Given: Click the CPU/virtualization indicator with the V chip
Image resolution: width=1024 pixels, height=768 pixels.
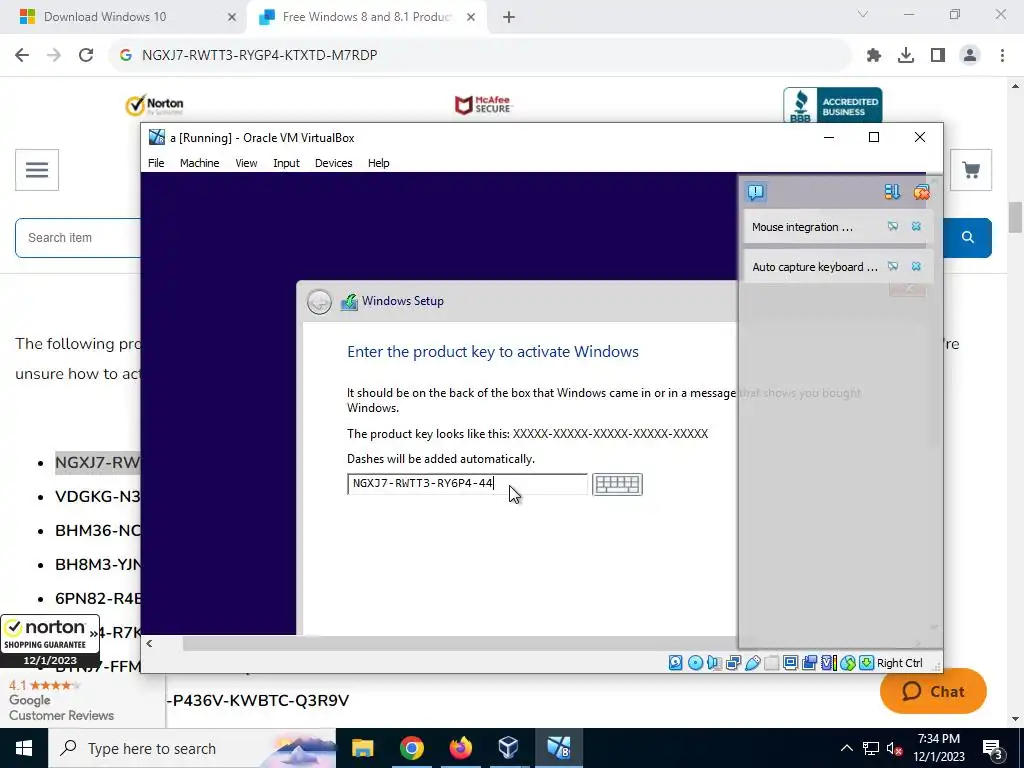Looking at the screenshot, I should [x=829, y=663].
